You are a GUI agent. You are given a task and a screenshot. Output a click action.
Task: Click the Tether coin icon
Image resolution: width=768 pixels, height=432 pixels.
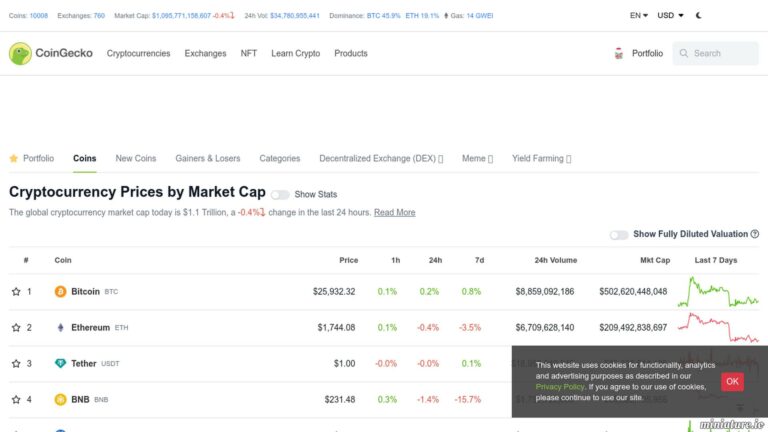pos(60,363)
